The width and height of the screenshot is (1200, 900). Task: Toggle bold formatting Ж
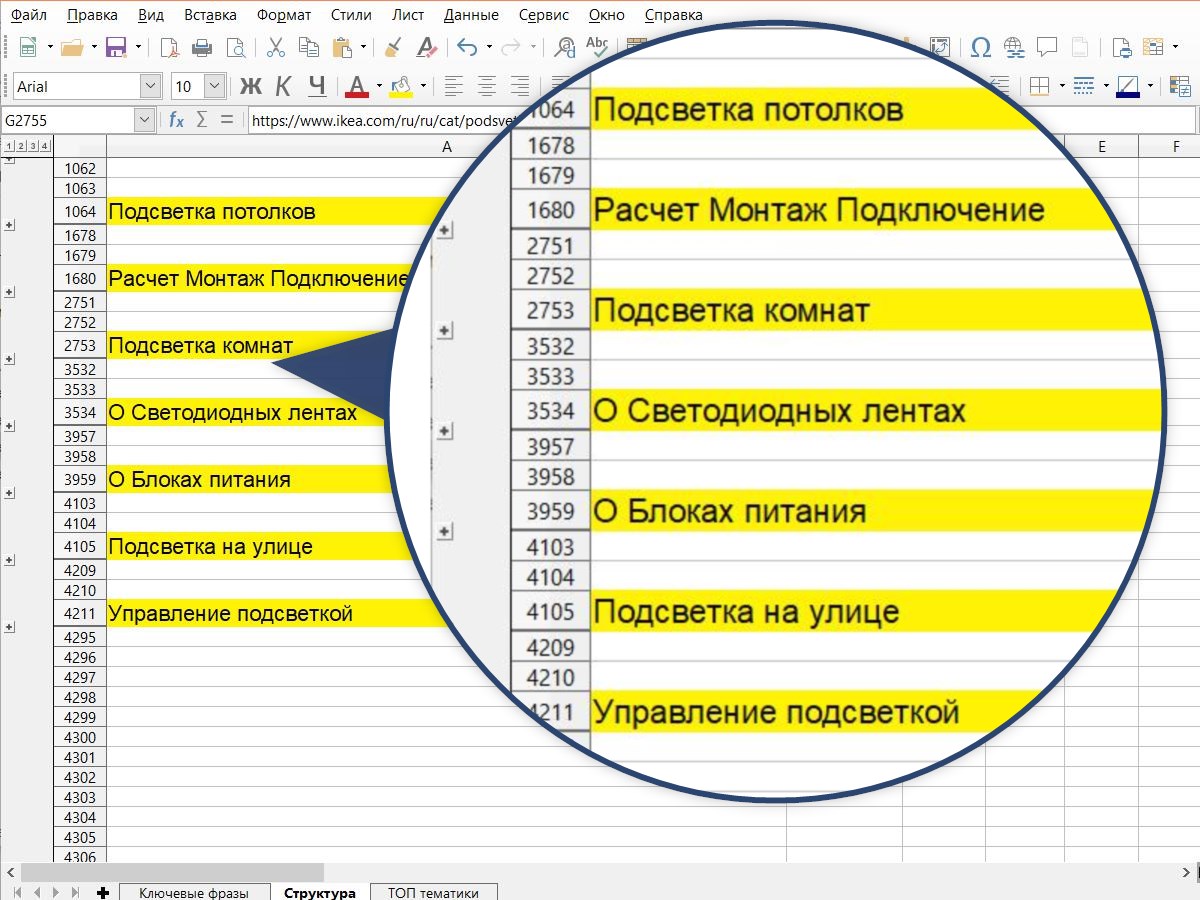pyautogui.click(x=250, y=86)
